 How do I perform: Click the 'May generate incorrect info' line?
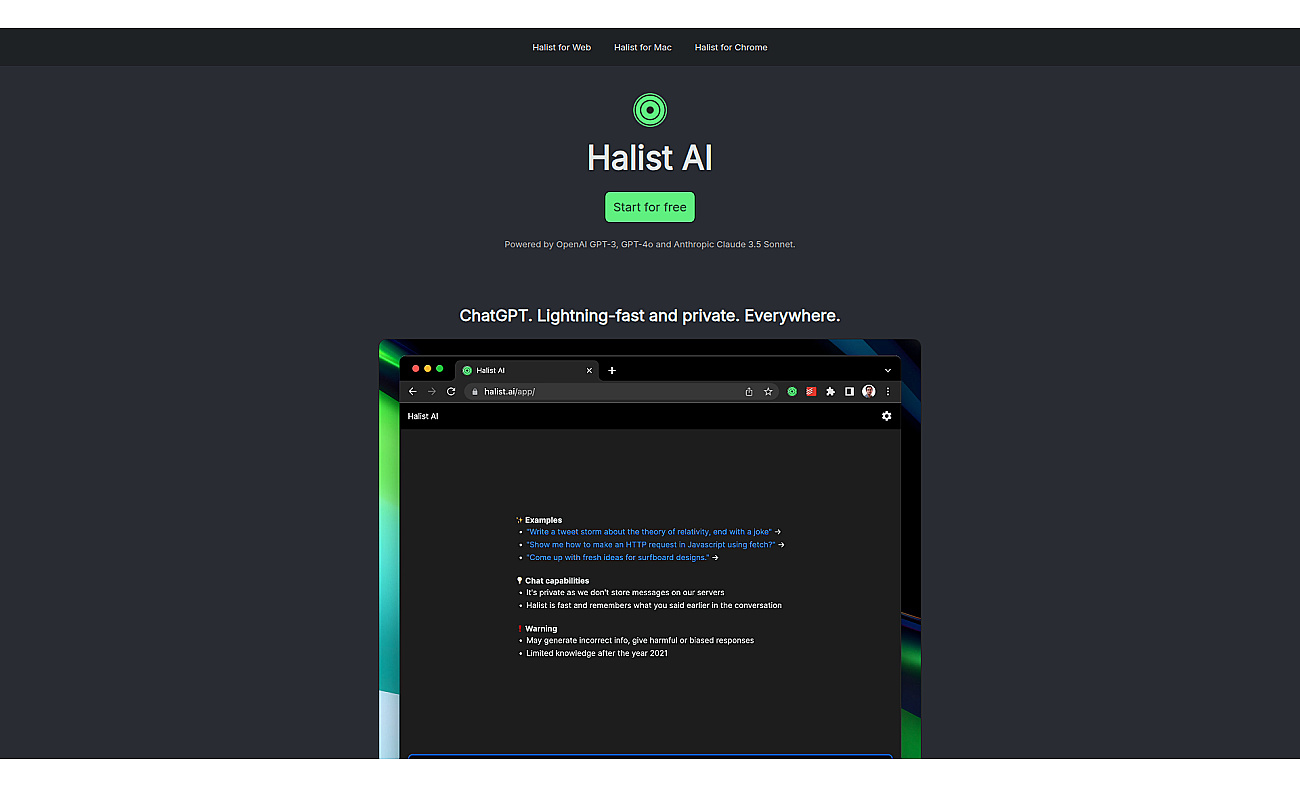point(640,640)
